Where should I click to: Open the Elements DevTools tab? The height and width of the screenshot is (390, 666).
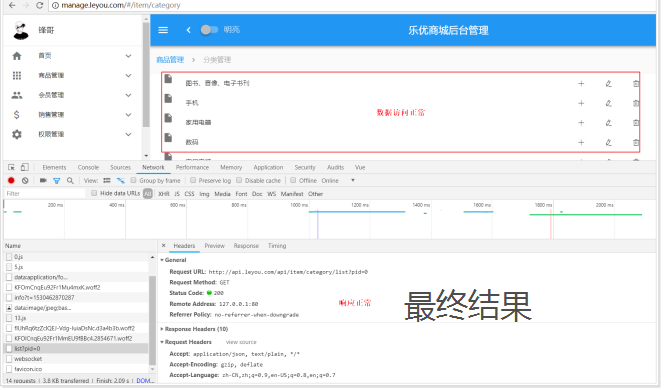pos(54,167)
